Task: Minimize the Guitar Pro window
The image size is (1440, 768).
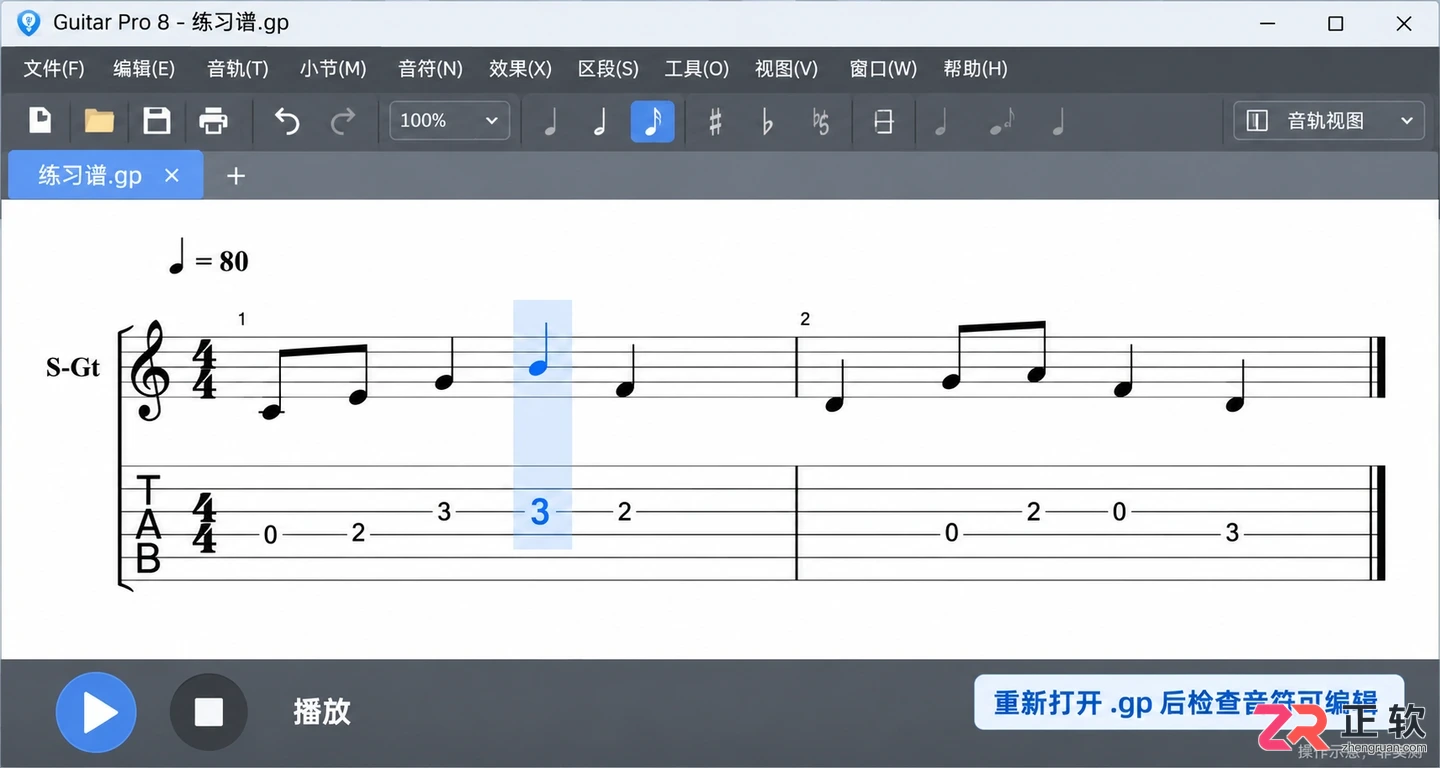Action: (x=1267, y=23)
